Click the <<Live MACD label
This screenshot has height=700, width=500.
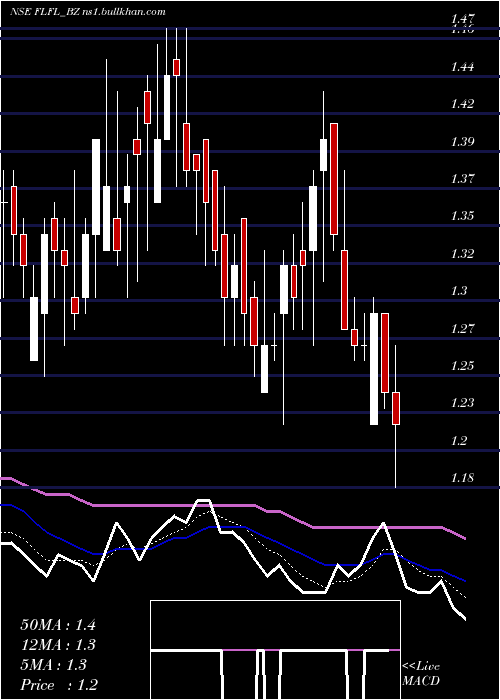click(421, 673)
